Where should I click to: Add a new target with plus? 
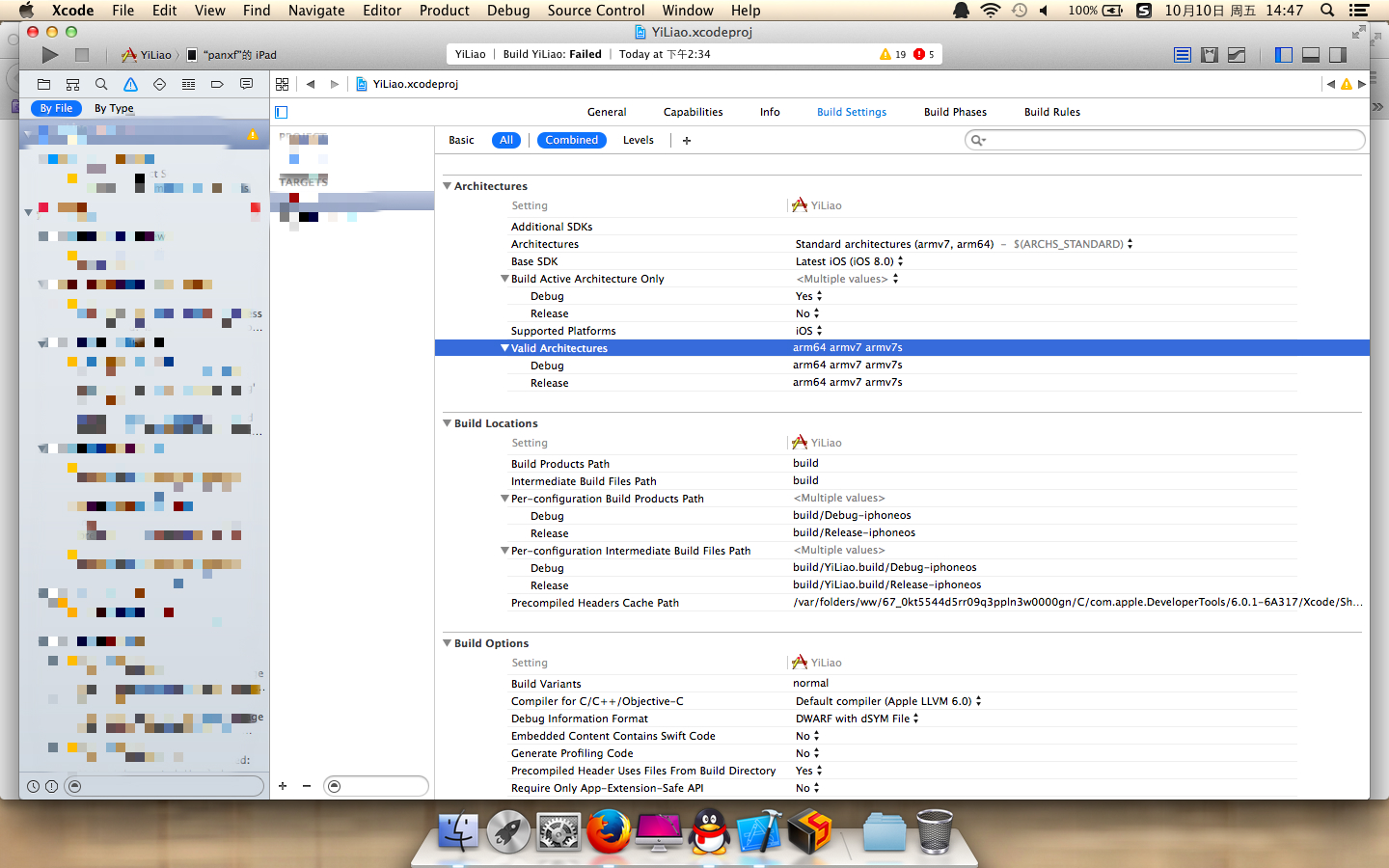point(283,786)
